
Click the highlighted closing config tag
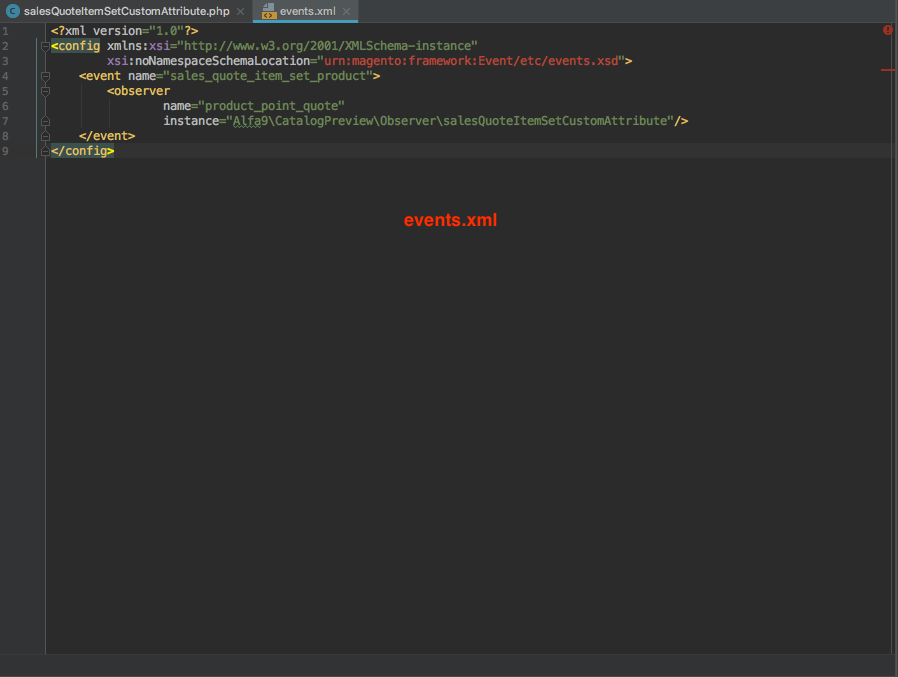[x=82, y=151]
